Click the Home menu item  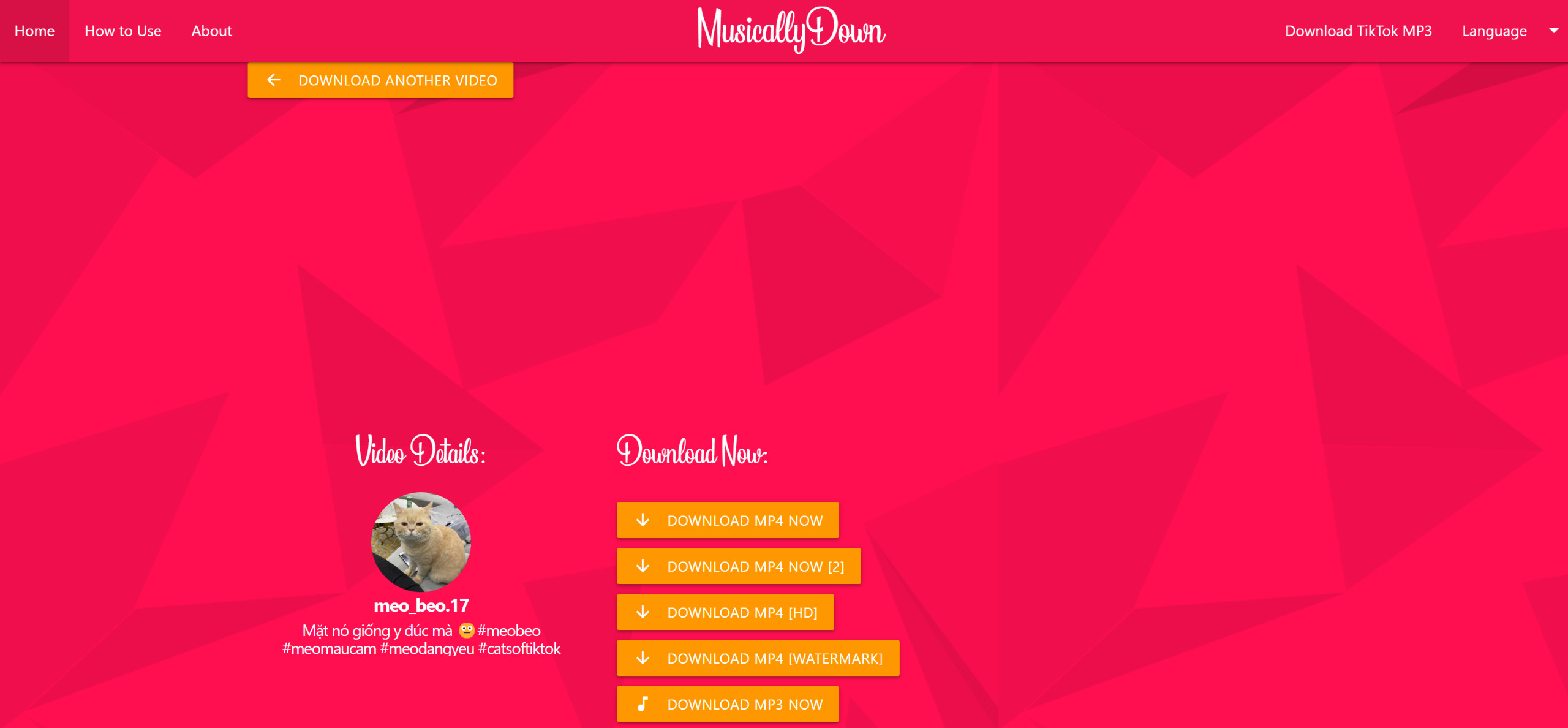tap(35, 30)
